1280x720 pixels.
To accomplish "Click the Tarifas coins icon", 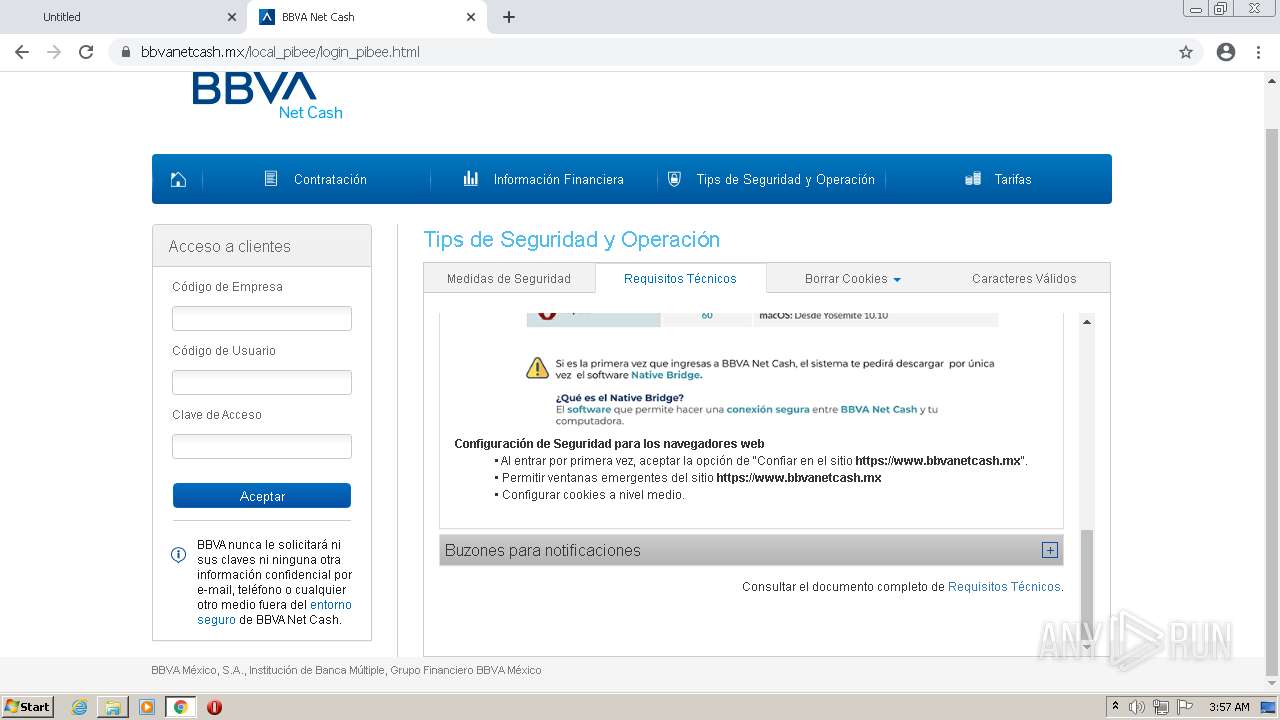I will tap(973, 179).
